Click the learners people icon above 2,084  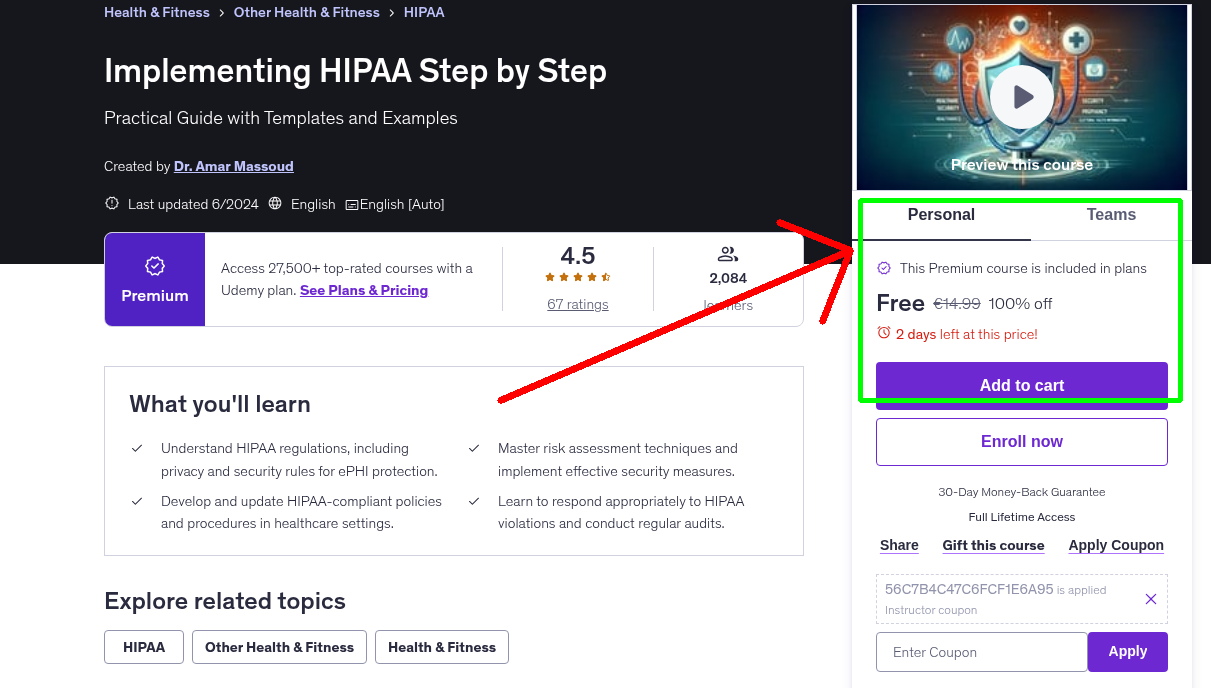click(x=728, y=253)
